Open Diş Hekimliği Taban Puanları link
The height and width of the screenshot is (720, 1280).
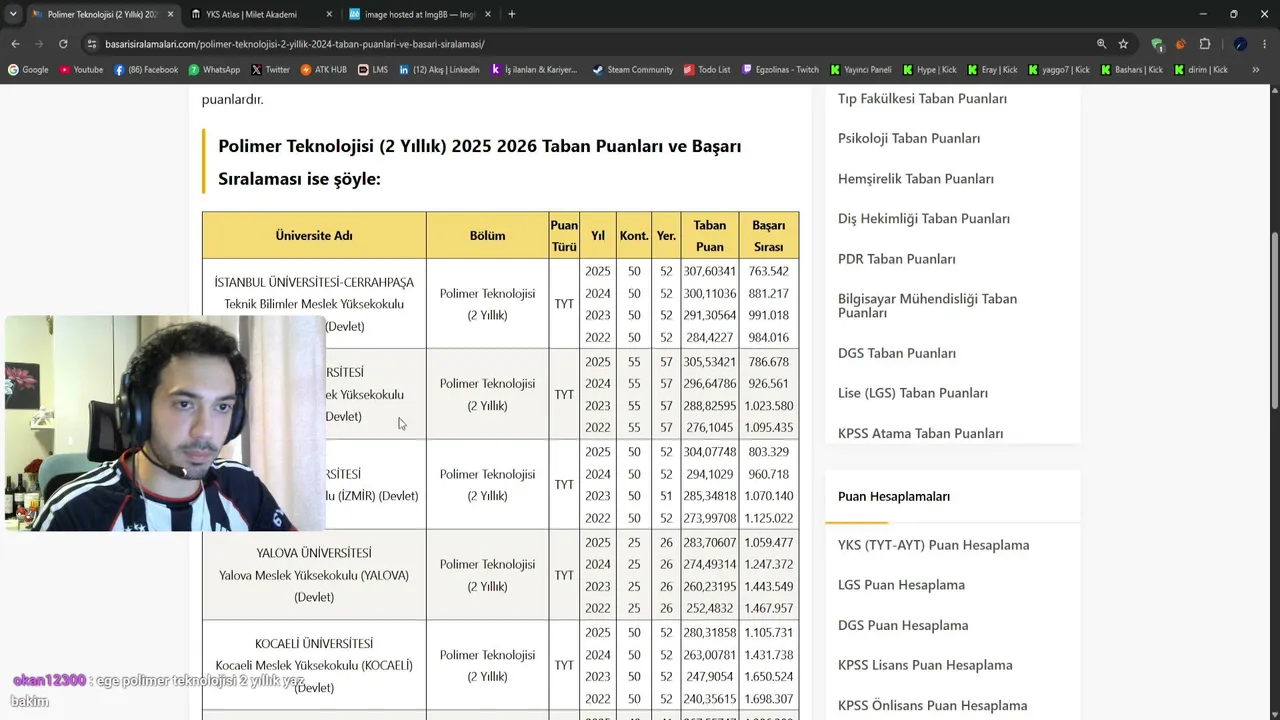(924, 218)
